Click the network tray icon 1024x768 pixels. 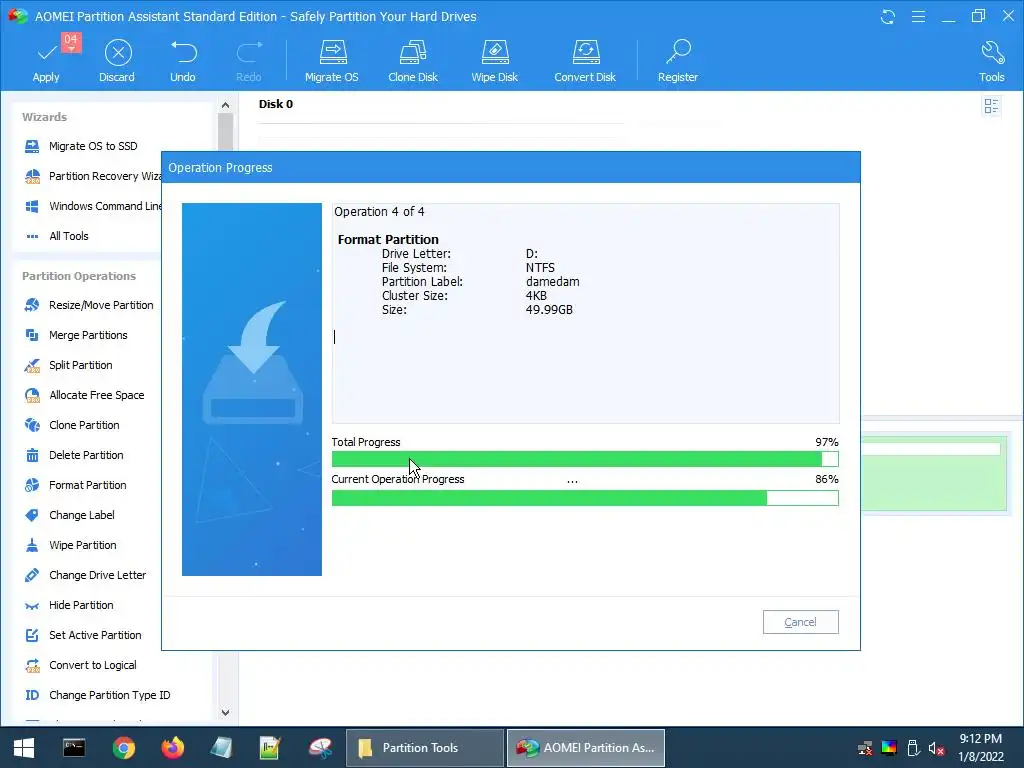point(865,748)
